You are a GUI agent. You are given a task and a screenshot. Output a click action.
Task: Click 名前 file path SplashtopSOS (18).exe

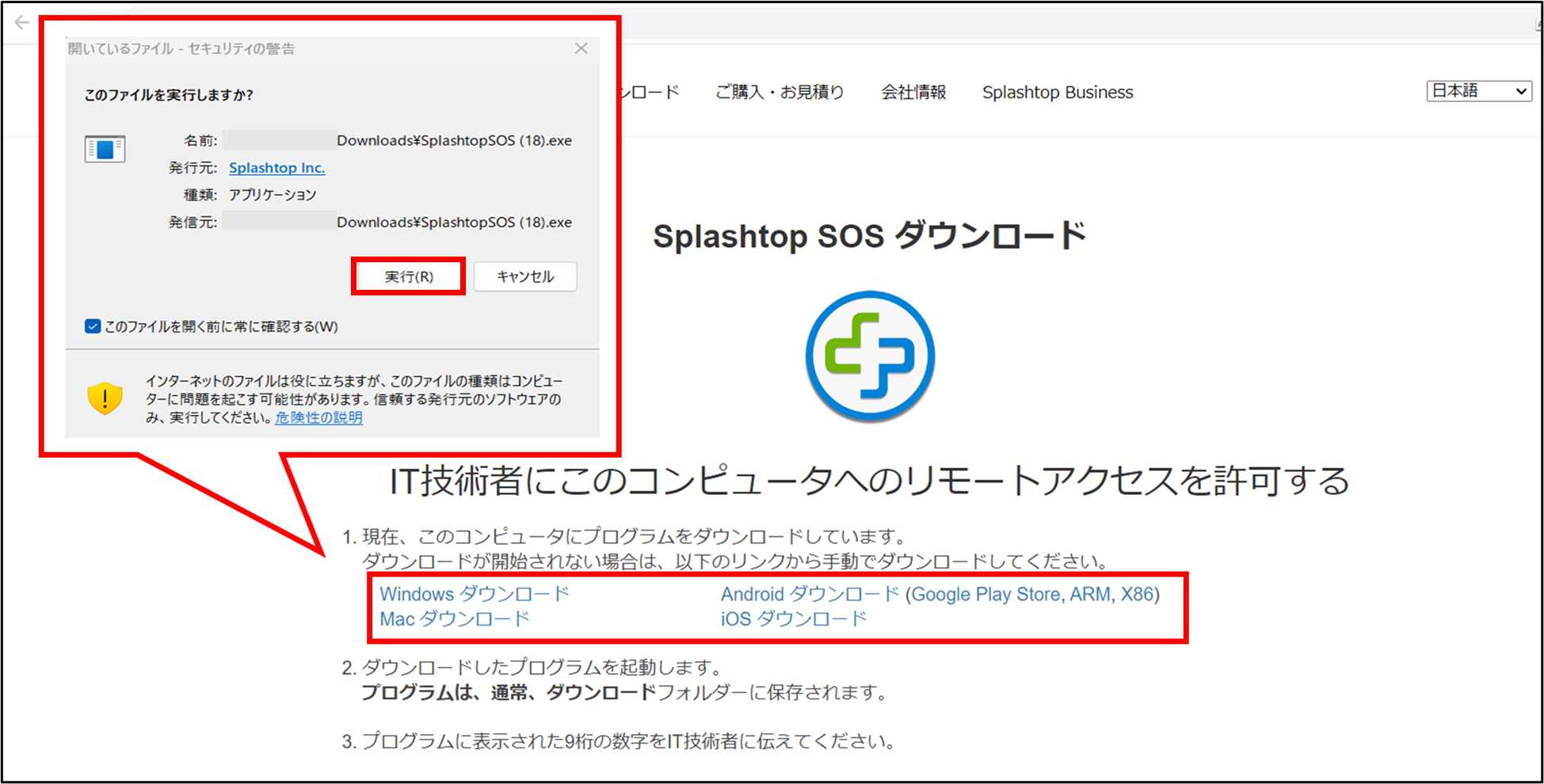point(454,141)
